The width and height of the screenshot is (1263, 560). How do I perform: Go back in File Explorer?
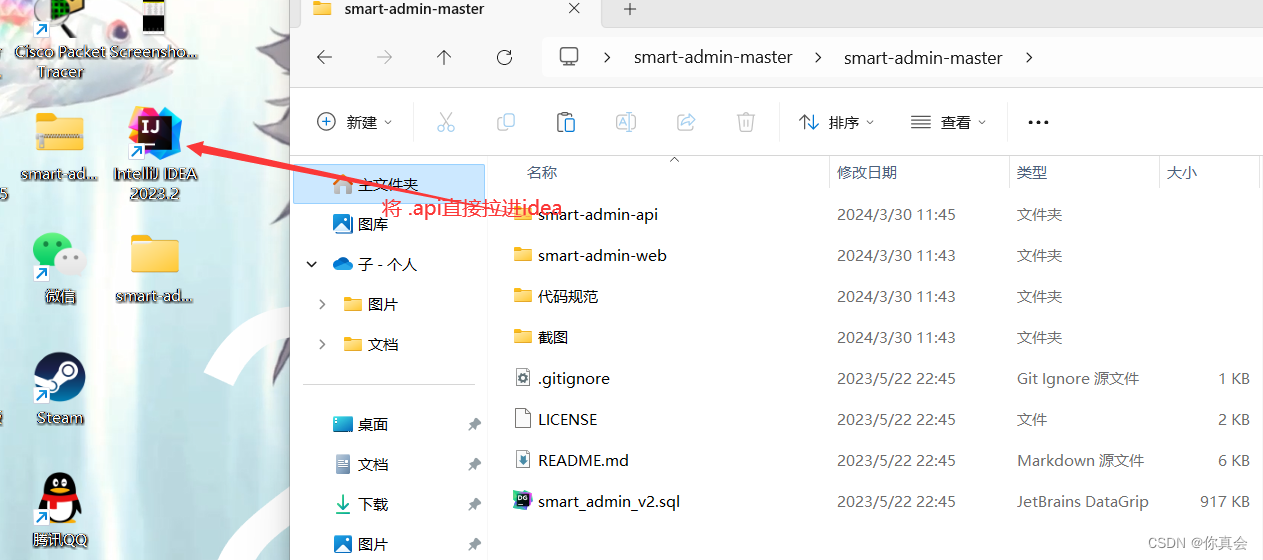coord(324,57)
